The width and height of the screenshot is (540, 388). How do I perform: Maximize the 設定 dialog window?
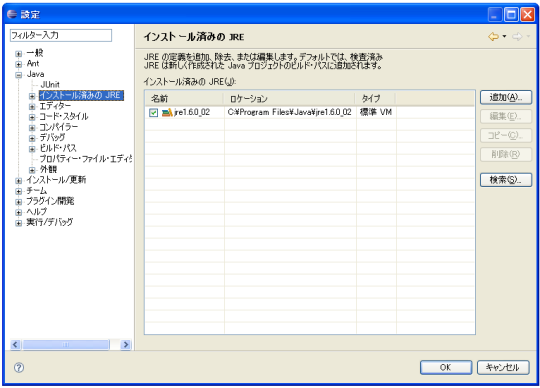point(511,15)
